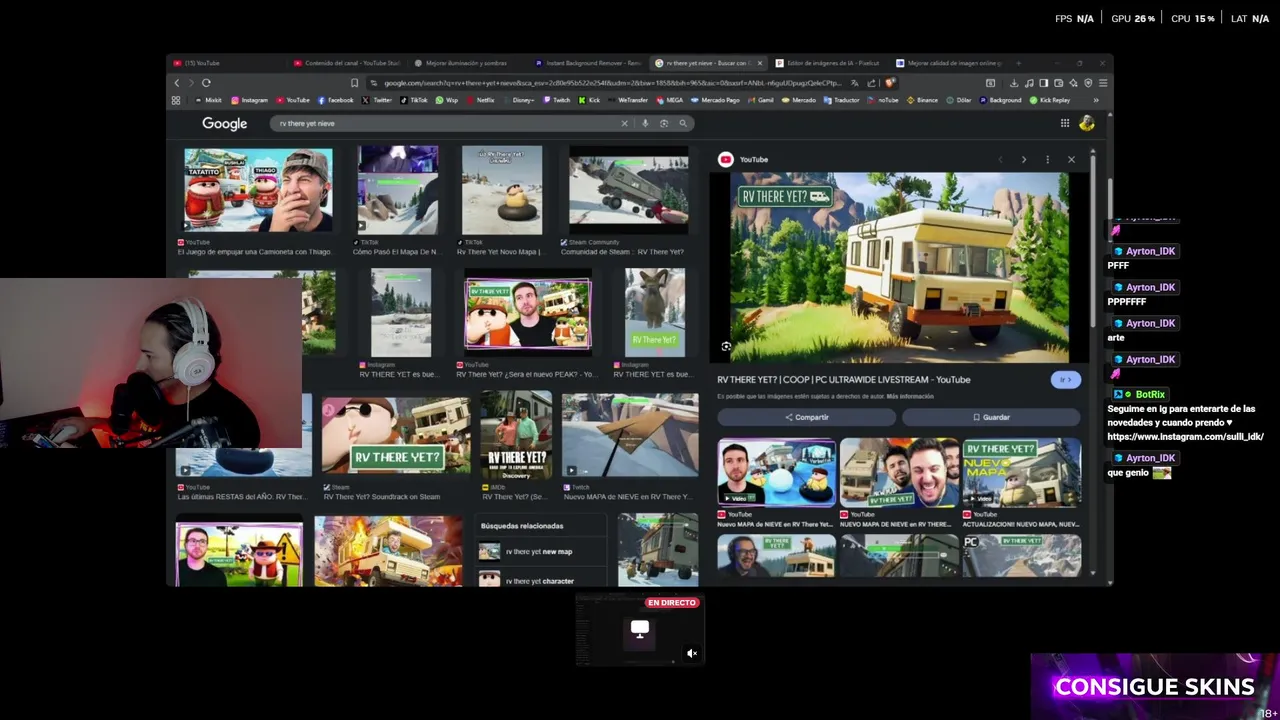The image size is (1280, 720).
Task: Open the Kick bookmark
Action: click(x=588, y=100)
